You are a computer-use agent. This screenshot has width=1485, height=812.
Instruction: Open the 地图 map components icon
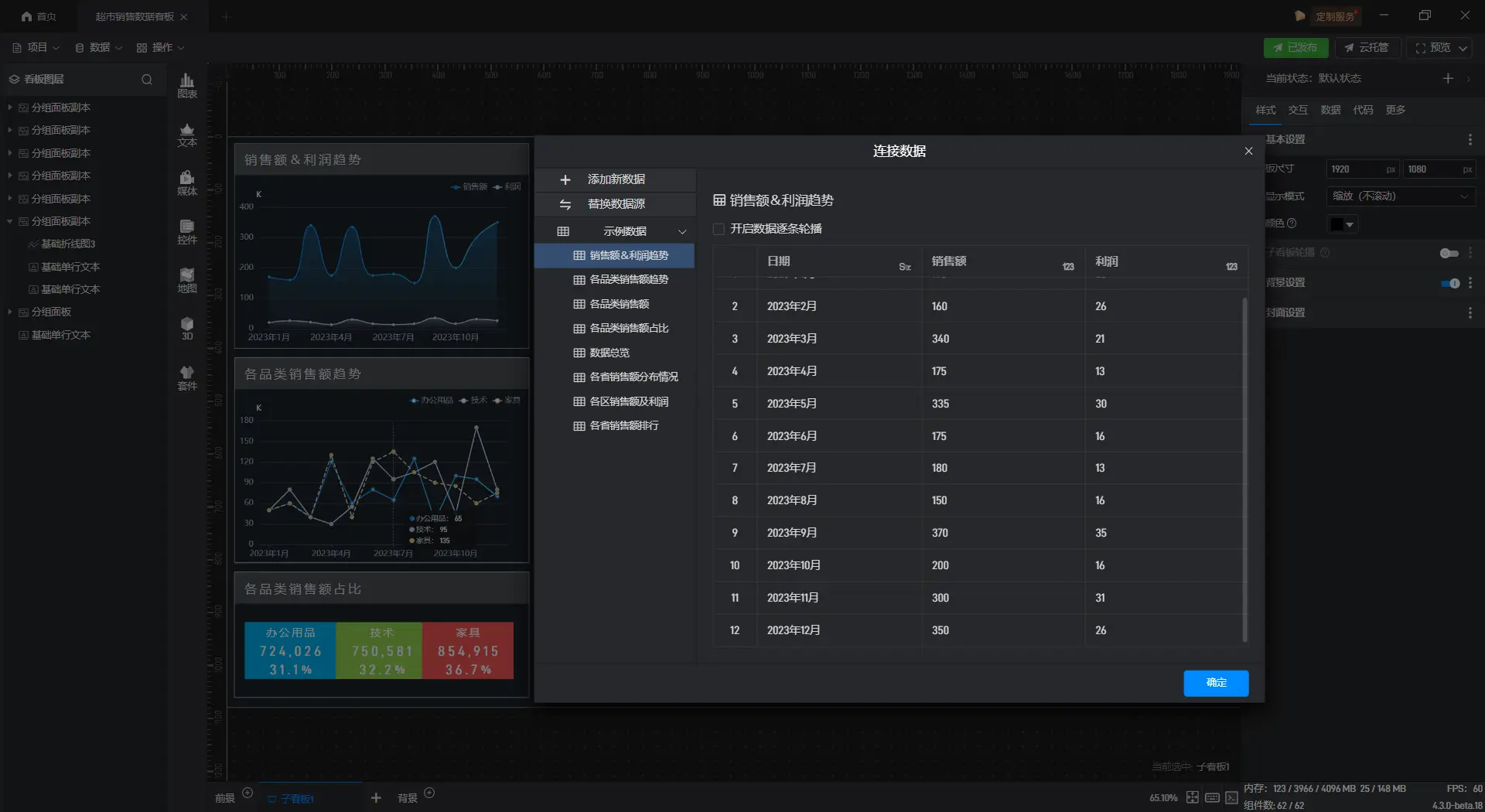click(187, 281)
